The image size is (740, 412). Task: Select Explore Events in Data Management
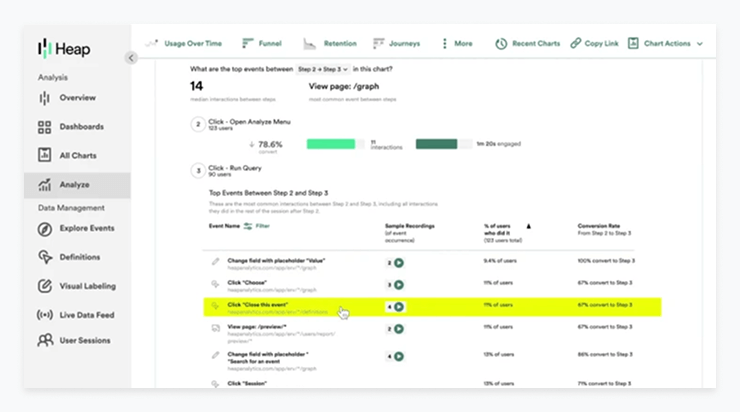86,228
